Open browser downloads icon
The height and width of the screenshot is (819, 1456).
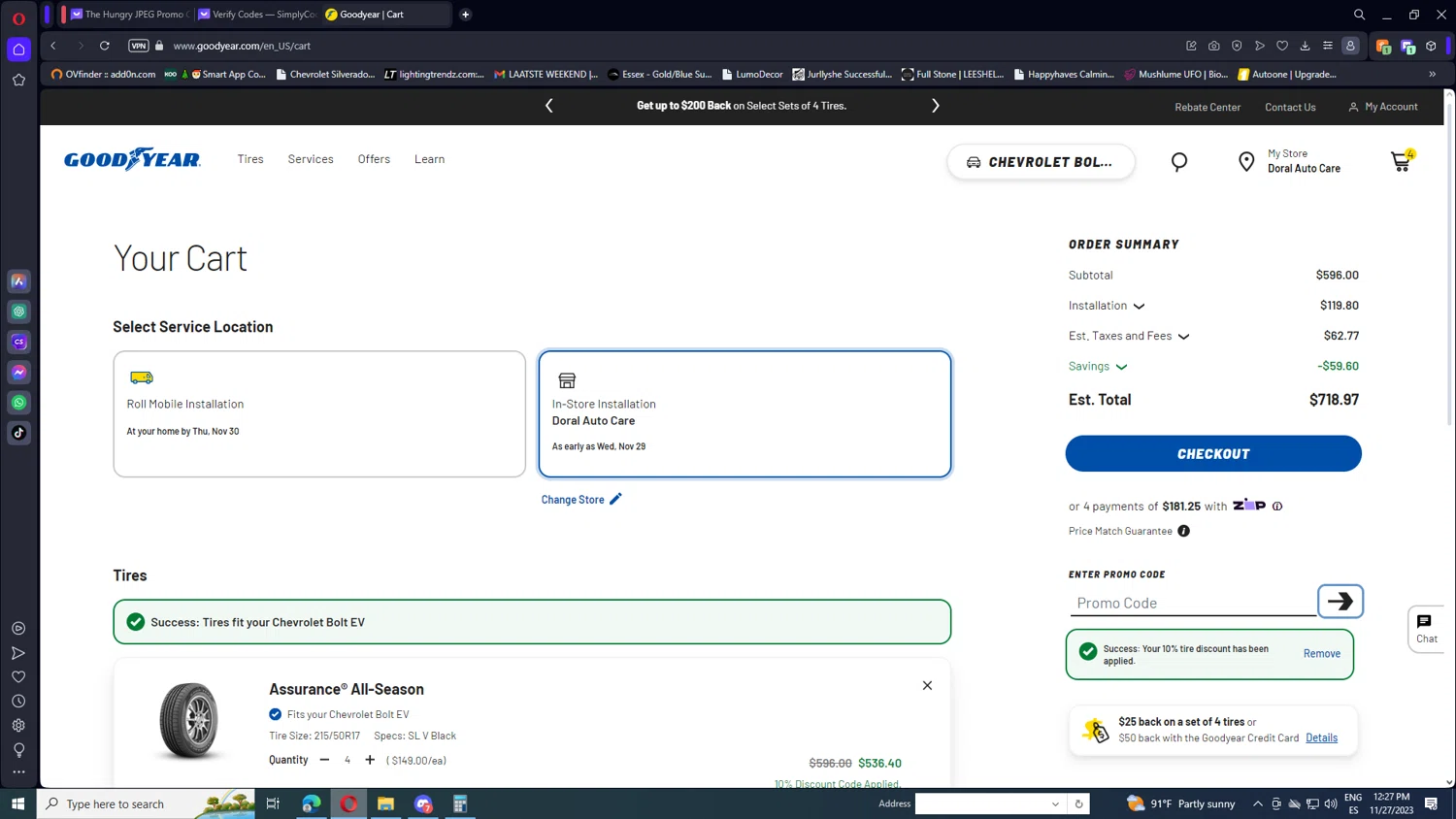(1305, 46)
